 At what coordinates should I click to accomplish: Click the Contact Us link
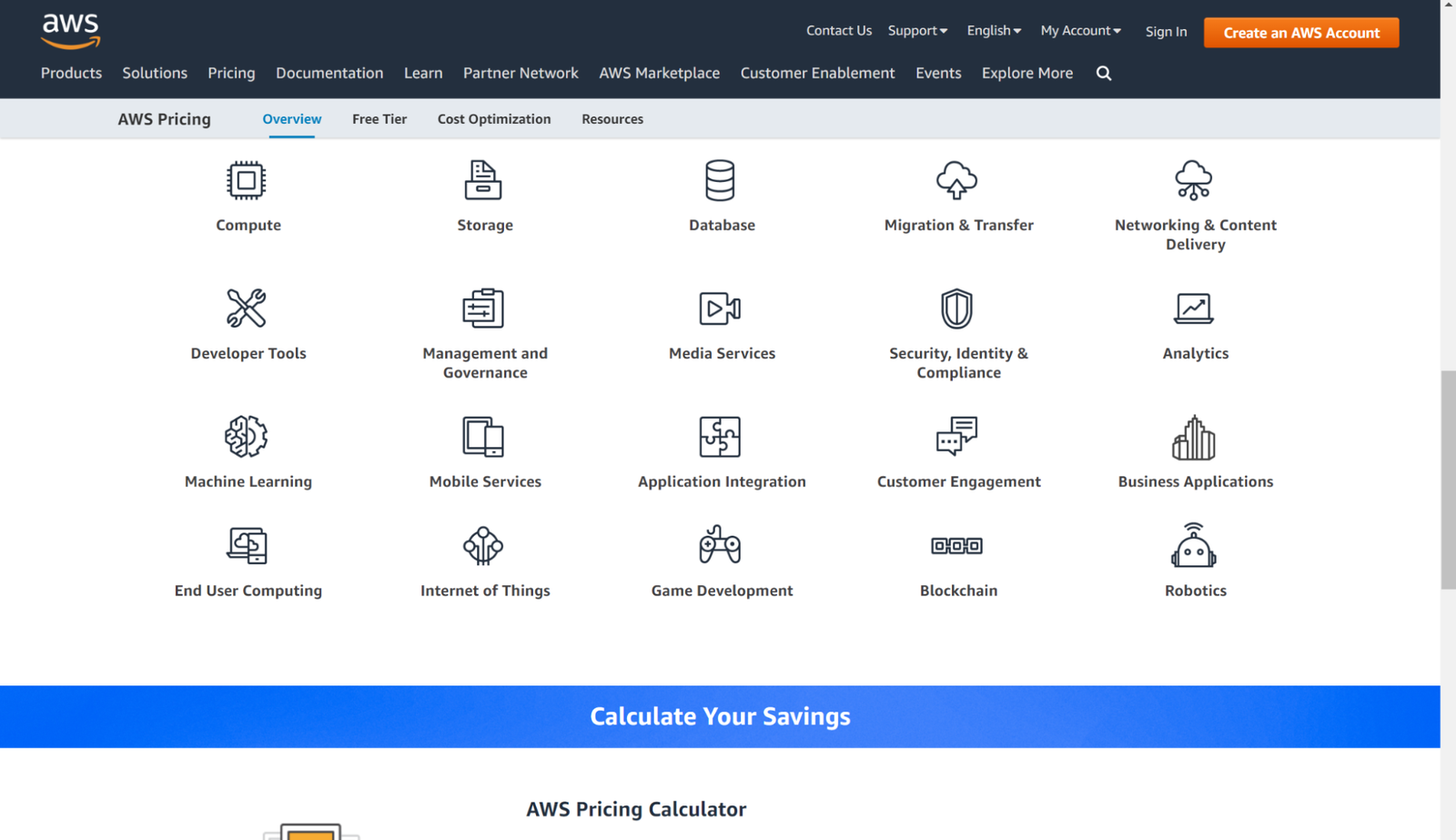(839, 31)
